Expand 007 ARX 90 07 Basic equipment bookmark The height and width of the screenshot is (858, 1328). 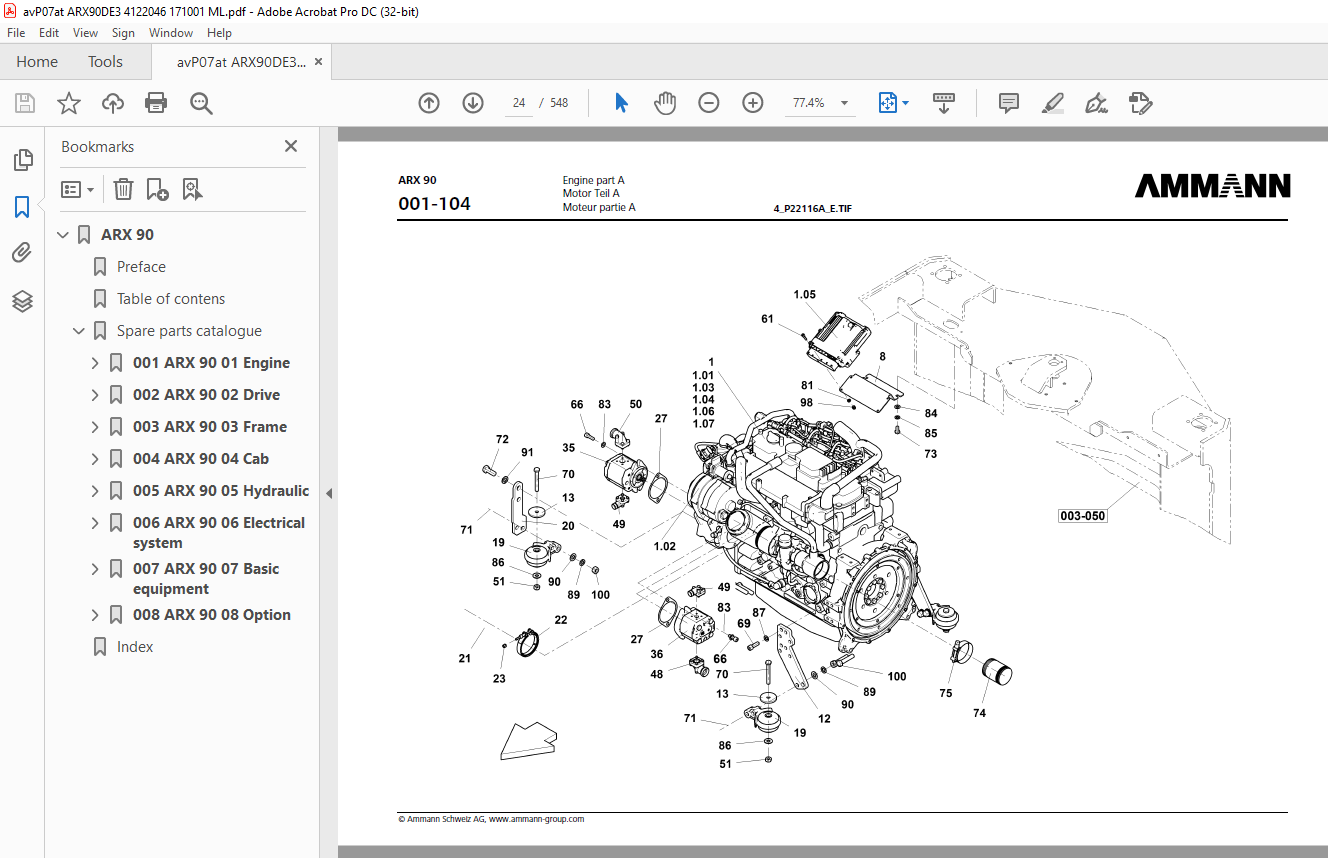click(x=95, y=569)
